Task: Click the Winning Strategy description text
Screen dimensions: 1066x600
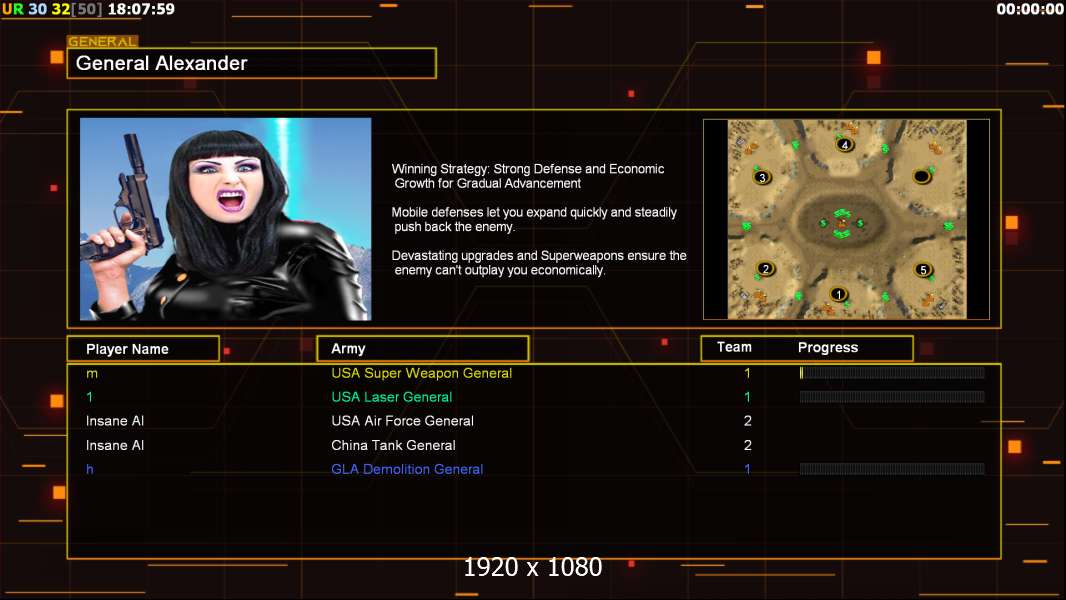Action: [x=528, y=176]
